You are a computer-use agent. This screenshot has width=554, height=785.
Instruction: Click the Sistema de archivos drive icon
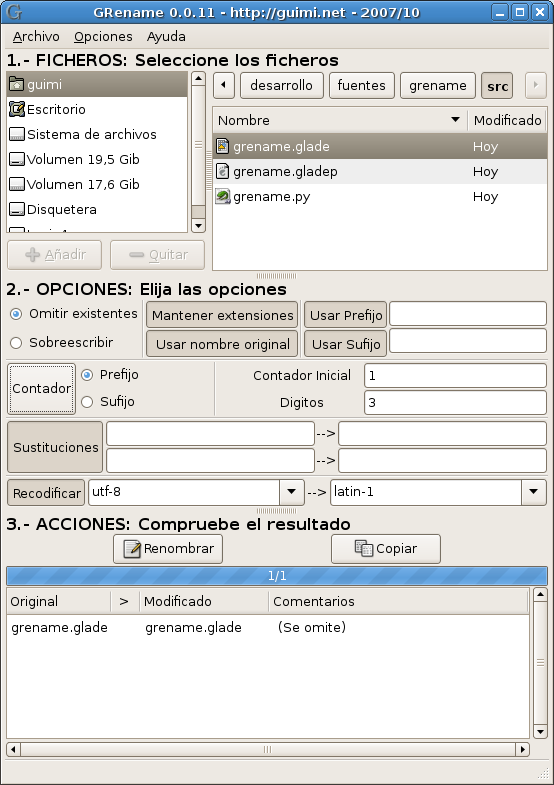pos(17,134)
